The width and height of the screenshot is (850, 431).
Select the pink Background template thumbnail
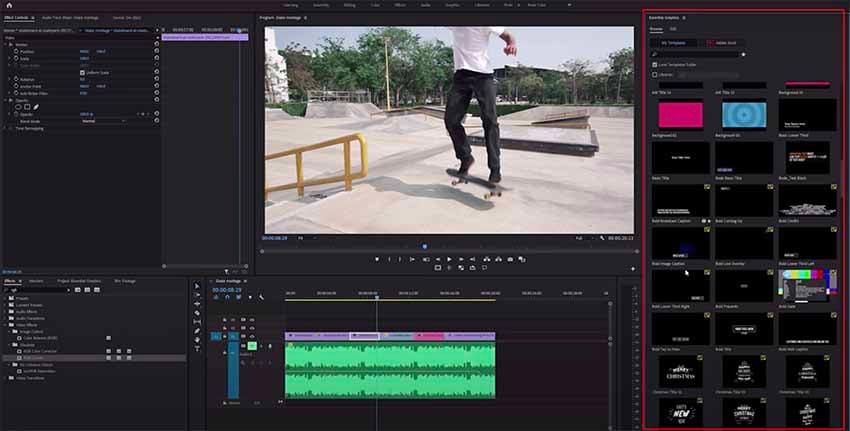(680, 115)
